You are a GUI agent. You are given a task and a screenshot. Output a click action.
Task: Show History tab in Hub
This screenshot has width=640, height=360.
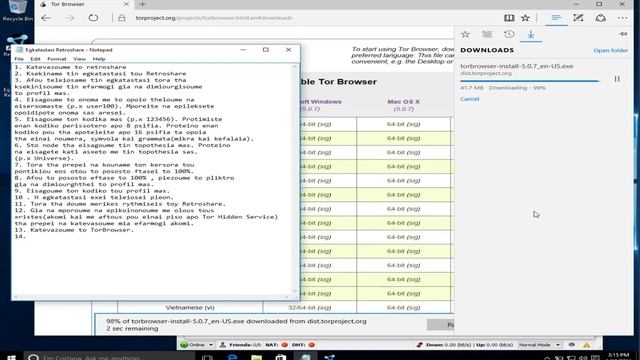coord(509,34)
